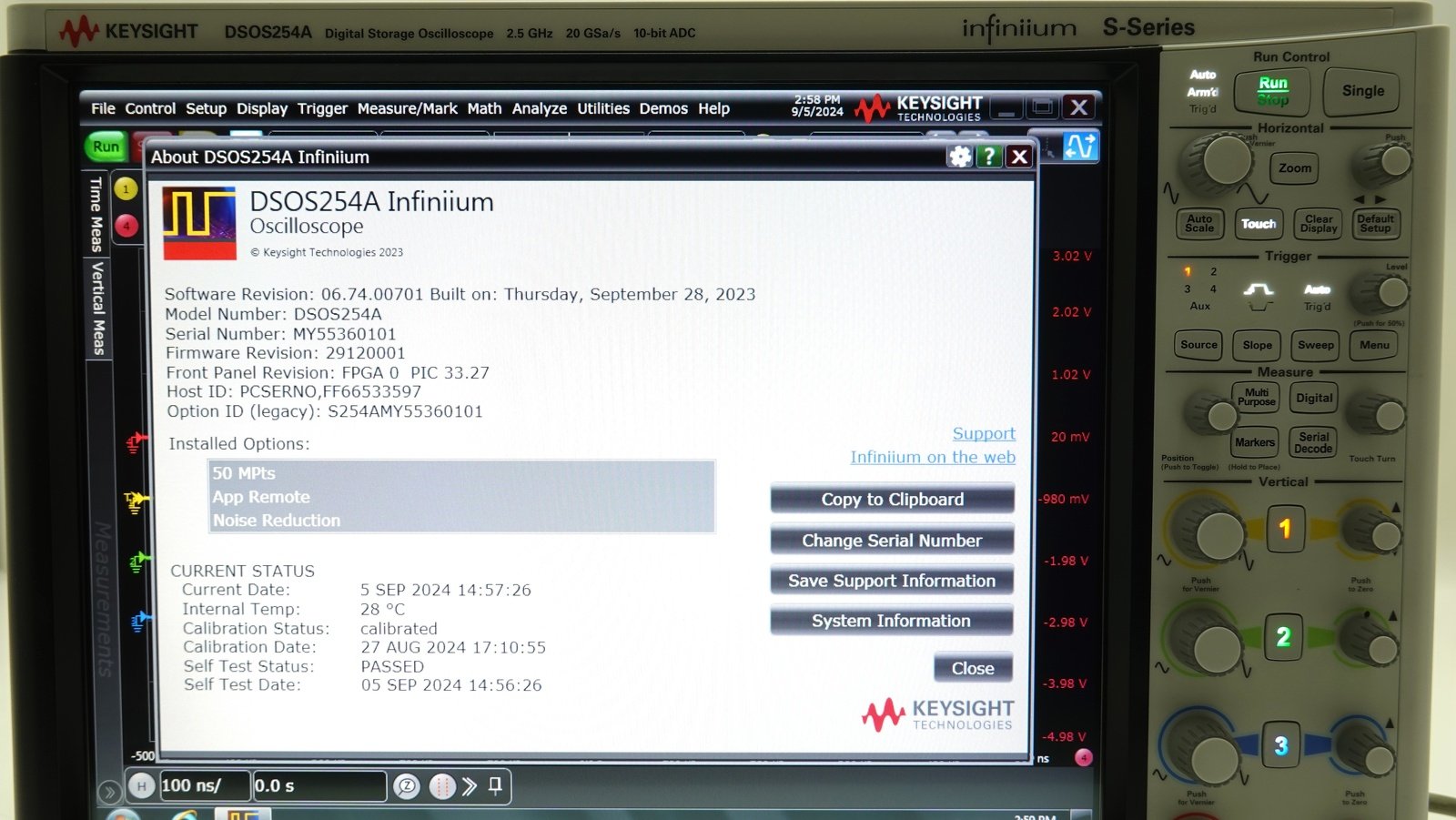Click the Save Support Information button
The width and height of the screenshot is (1456, 820).
point(892,581)
